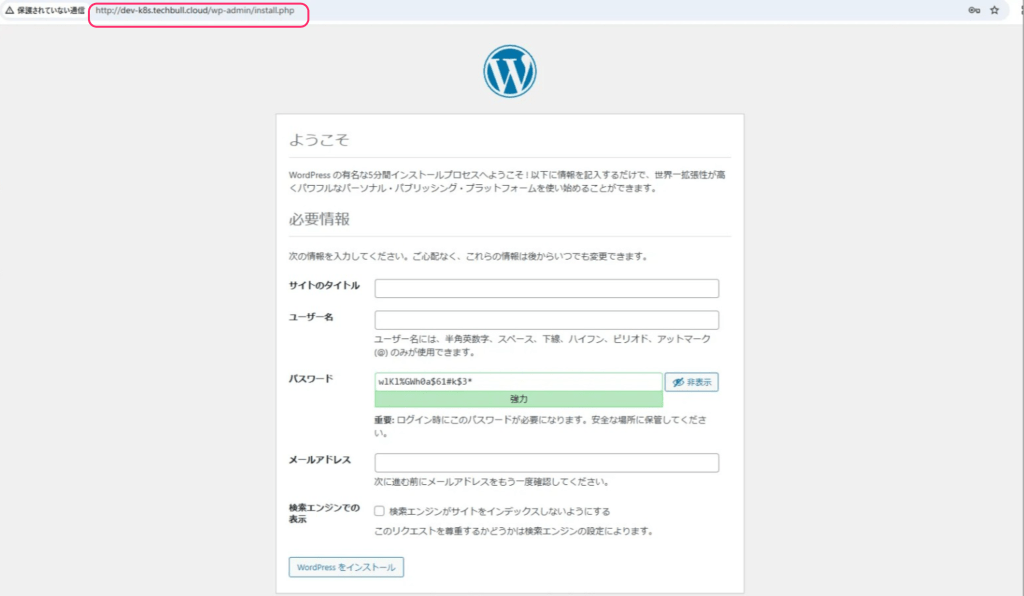The height and width of the screenshot is (596, 1024).
Task: Hide the password with 非表示 button
Action: [x=692, y=382]
